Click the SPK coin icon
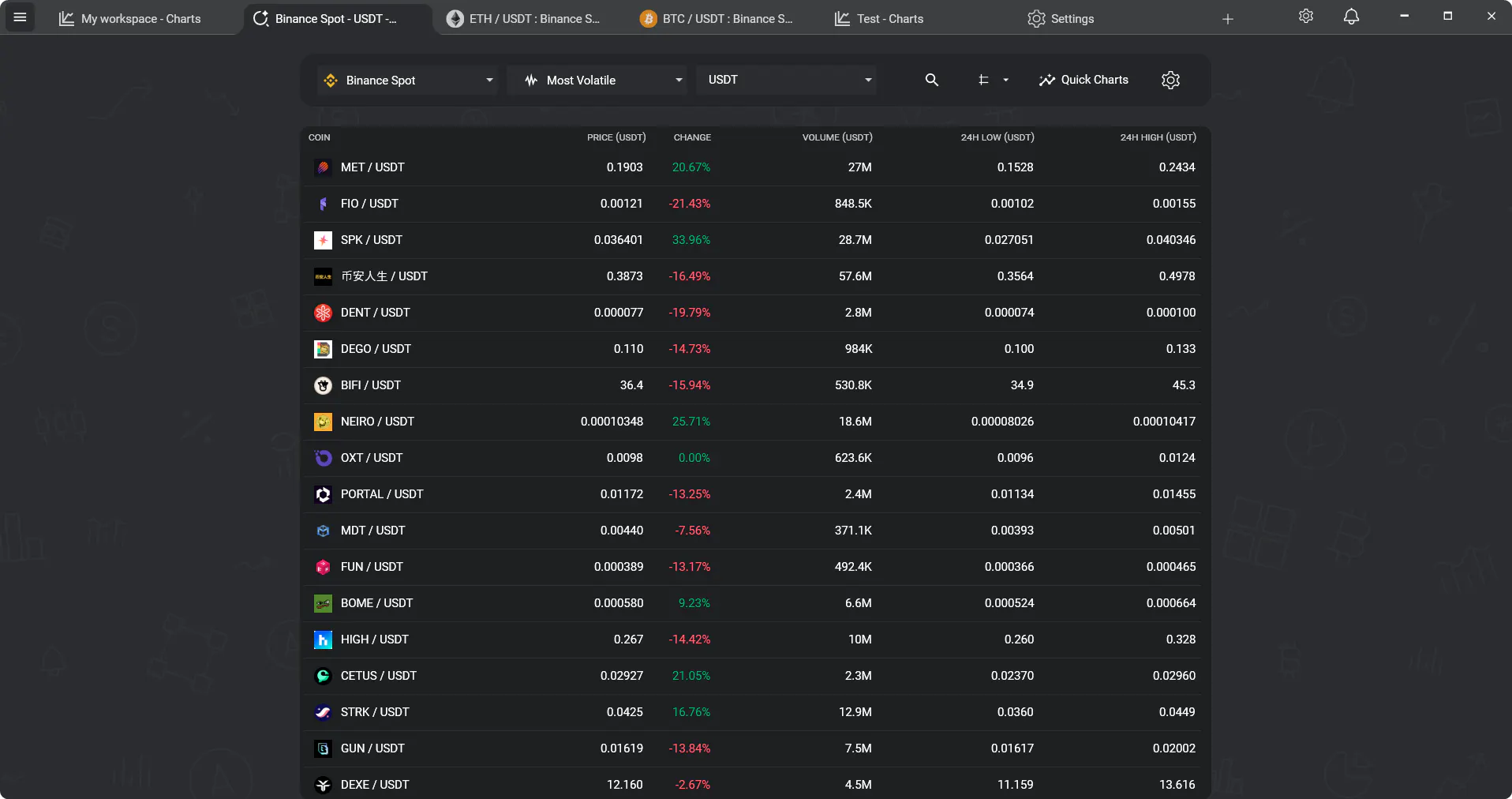The image size is (1512, 799). (x=323, y=240)
